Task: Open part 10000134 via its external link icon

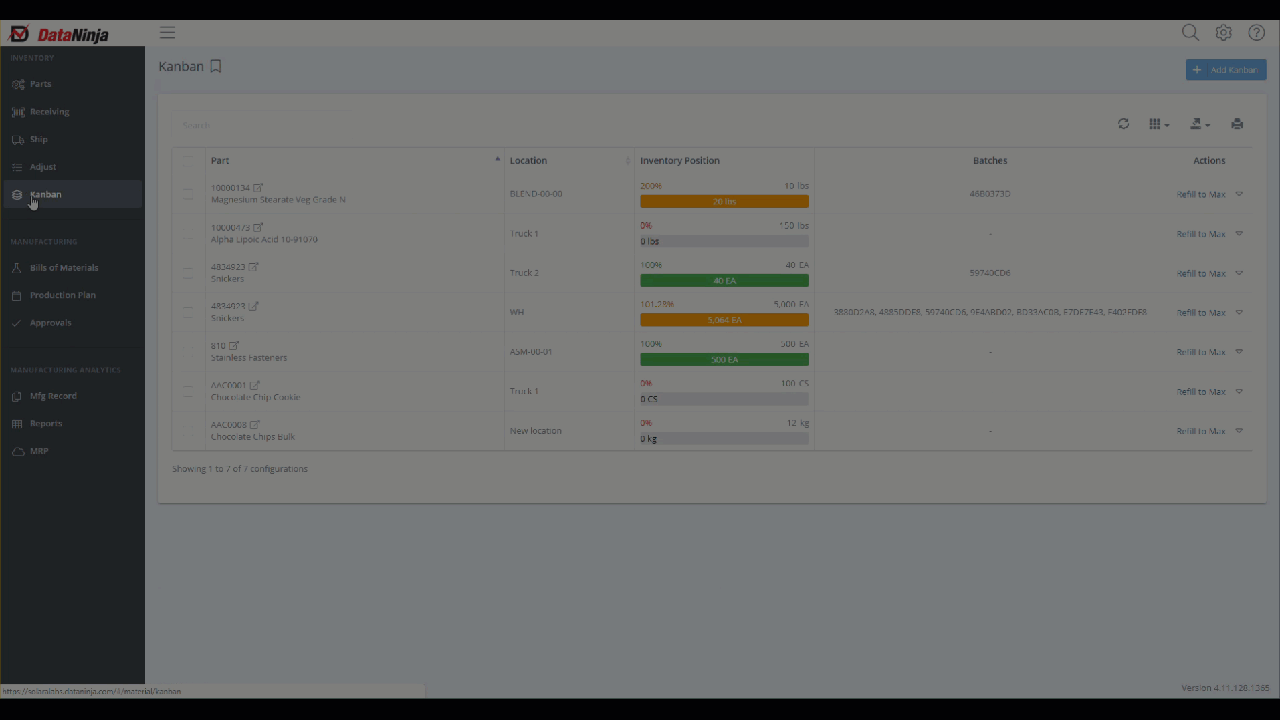Action: click(258, 187)
